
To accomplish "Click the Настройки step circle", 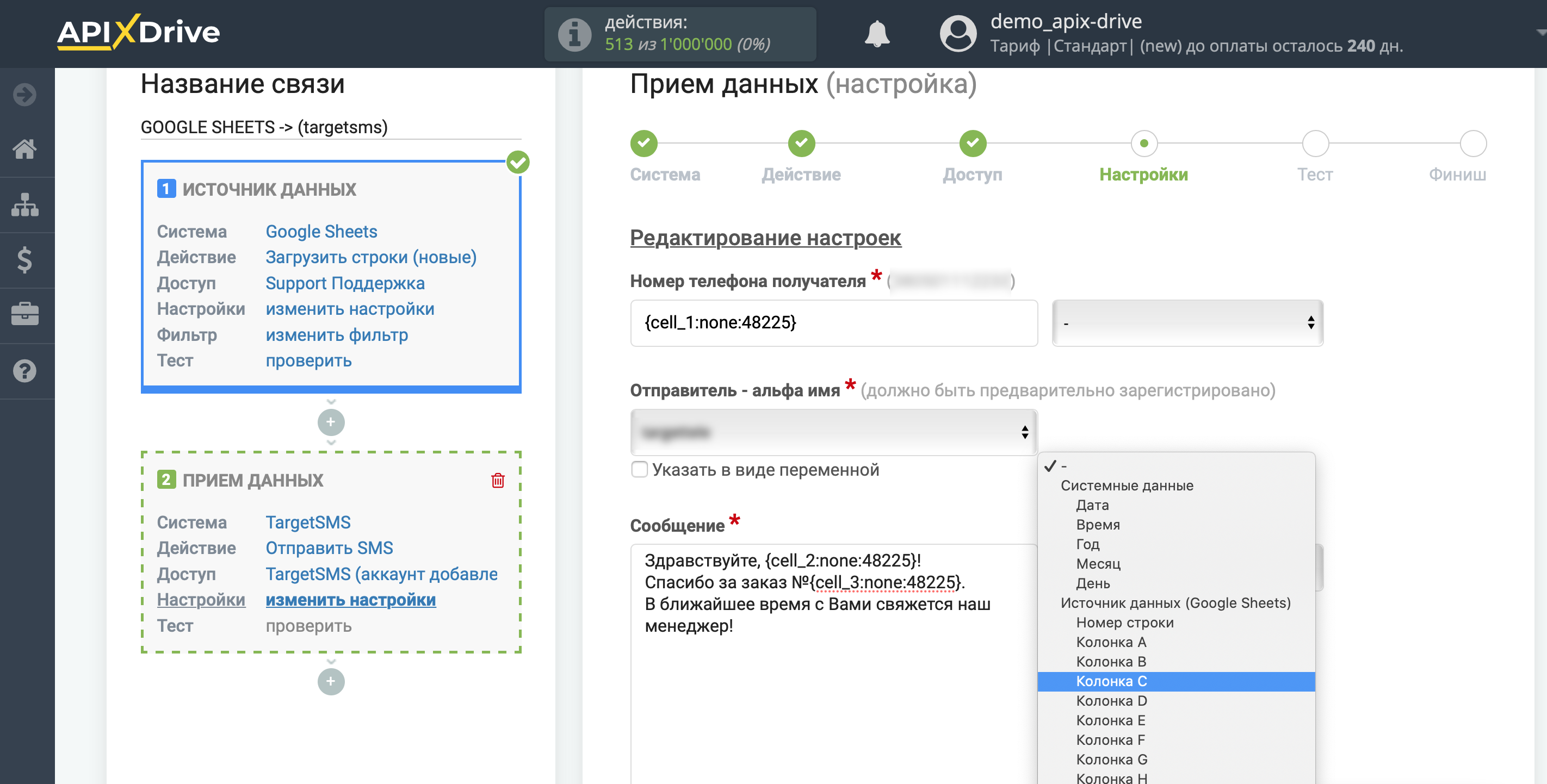I will pyautogui.click(x=1144, y=143).
